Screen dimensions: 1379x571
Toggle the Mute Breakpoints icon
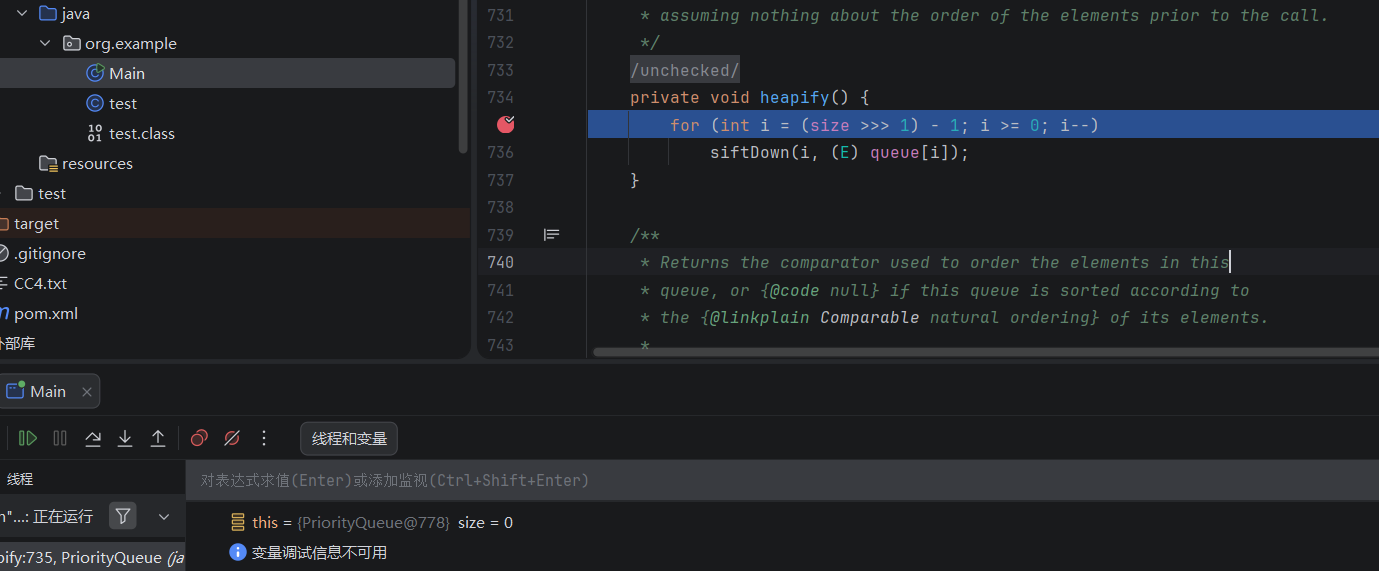(x=232, y=438)
